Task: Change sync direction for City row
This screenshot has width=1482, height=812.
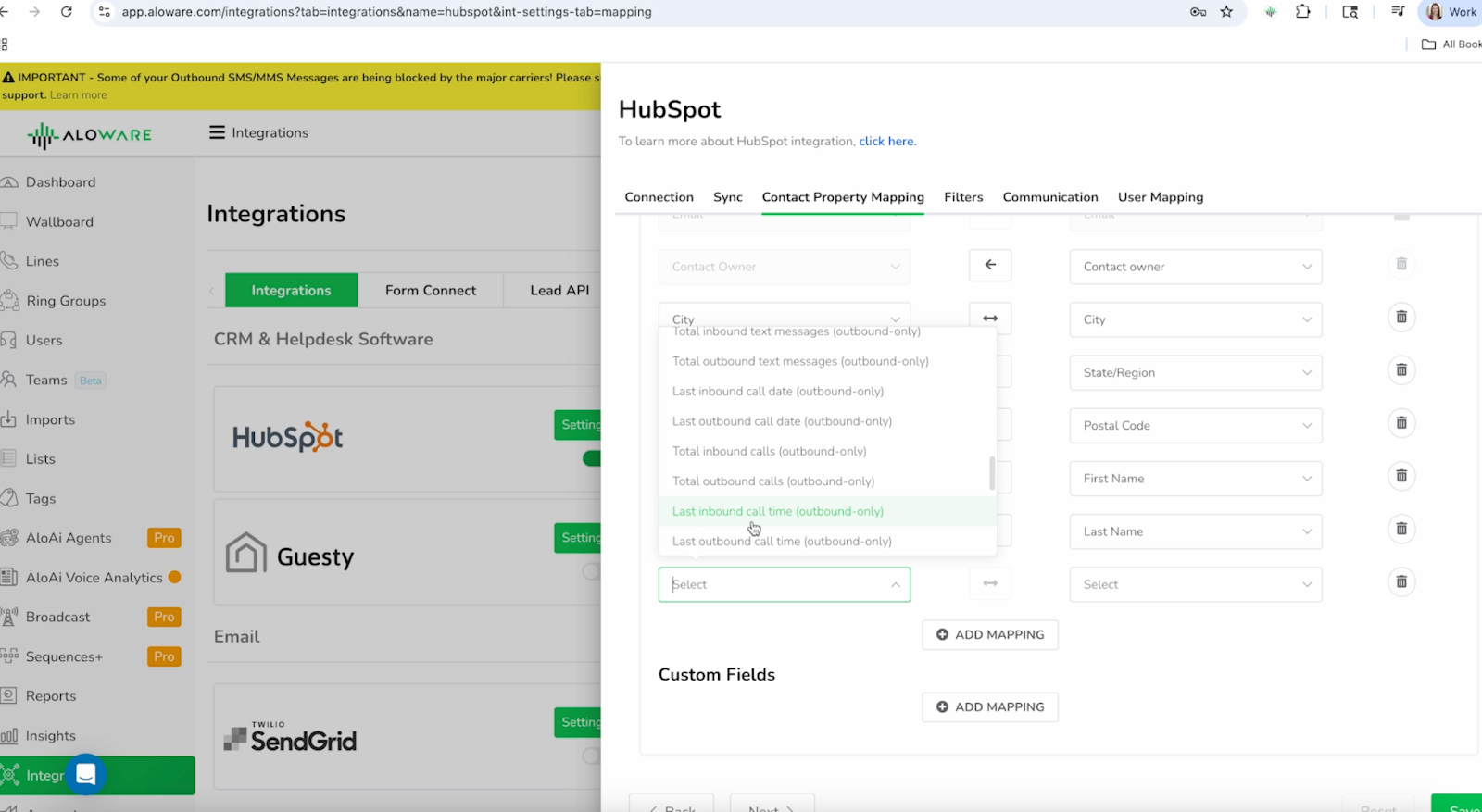Action: point(990,318)
